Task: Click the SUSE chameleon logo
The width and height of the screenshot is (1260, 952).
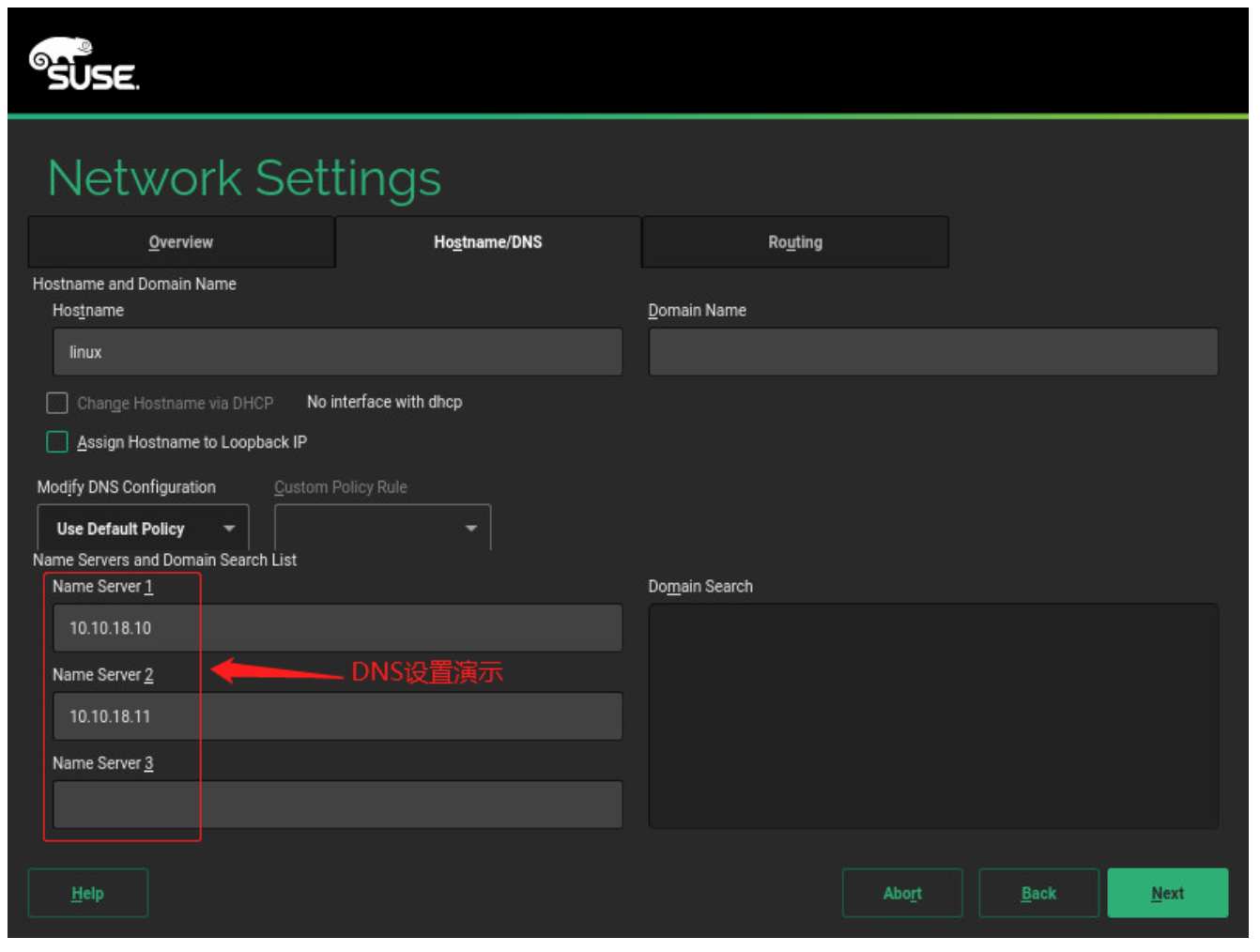Action: [x=84, y=65]
